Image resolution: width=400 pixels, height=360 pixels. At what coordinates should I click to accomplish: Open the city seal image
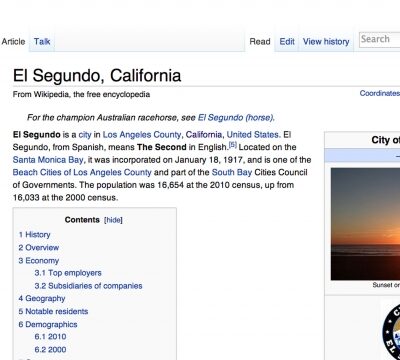(x=391, y=330)
